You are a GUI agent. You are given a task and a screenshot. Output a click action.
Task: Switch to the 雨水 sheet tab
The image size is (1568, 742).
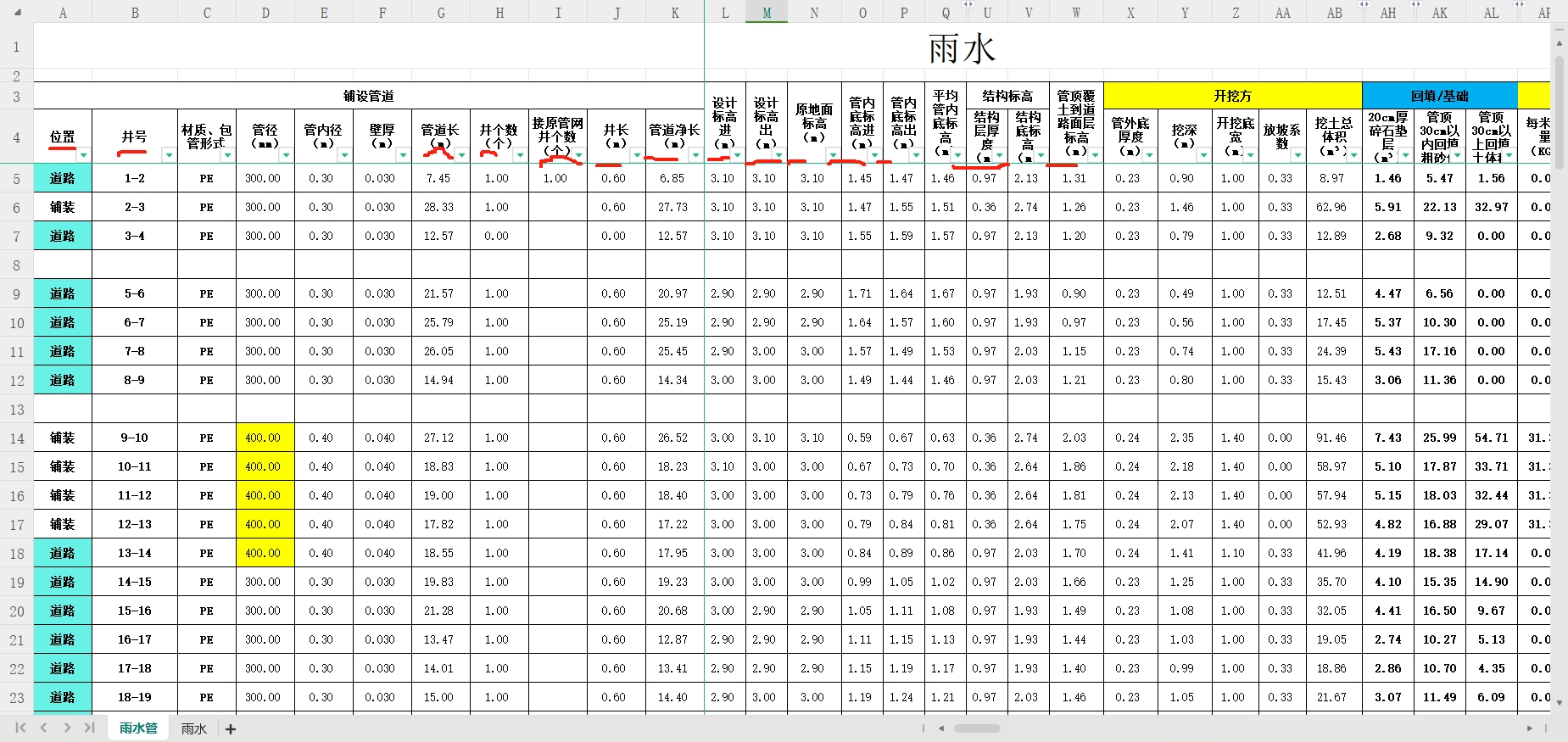pos(193,728)
